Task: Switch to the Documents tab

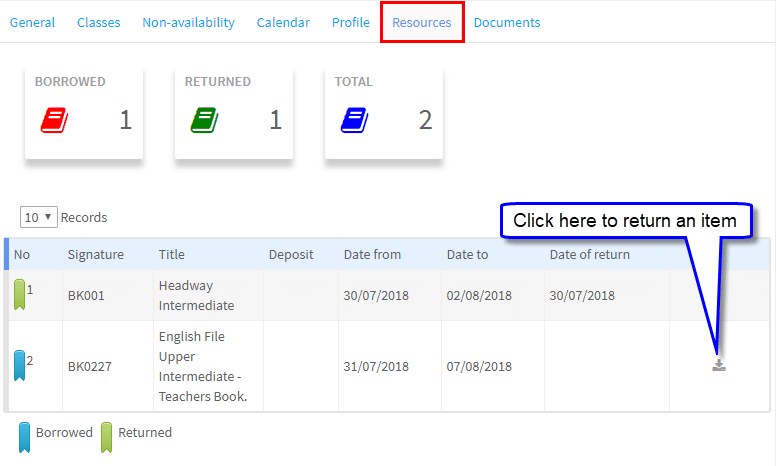Action: coord(507,22)
